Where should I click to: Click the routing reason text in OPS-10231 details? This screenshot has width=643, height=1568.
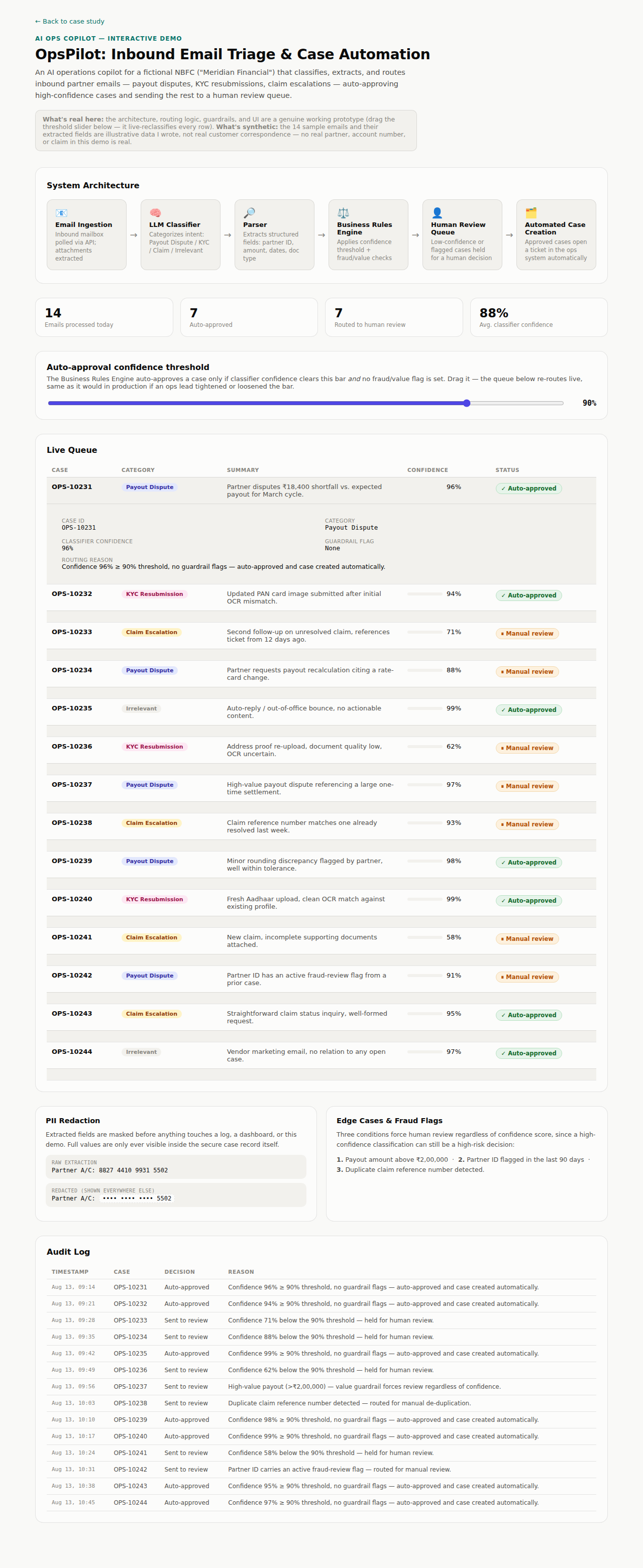click(x=224, y=567)
